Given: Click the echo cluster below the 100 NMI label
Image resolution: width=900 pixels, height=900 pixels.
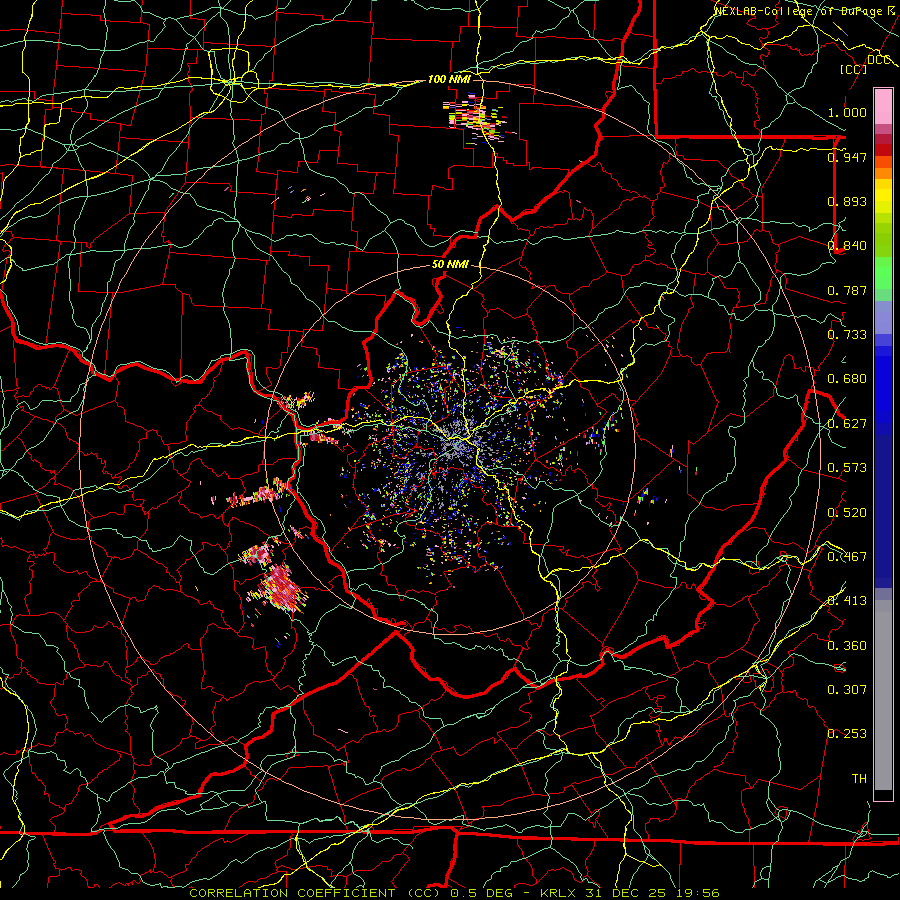Looking at the screenshot, I should 474,119.
